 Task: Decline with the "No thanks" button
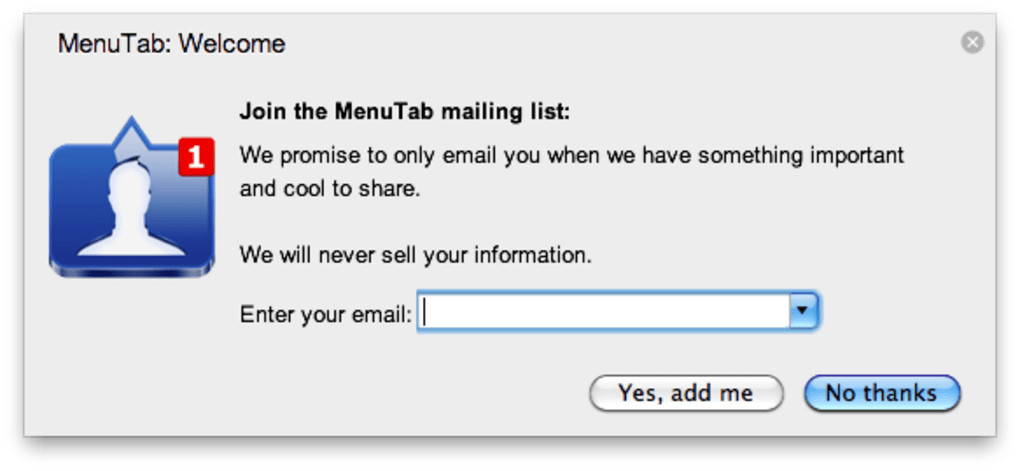point(881,393)
